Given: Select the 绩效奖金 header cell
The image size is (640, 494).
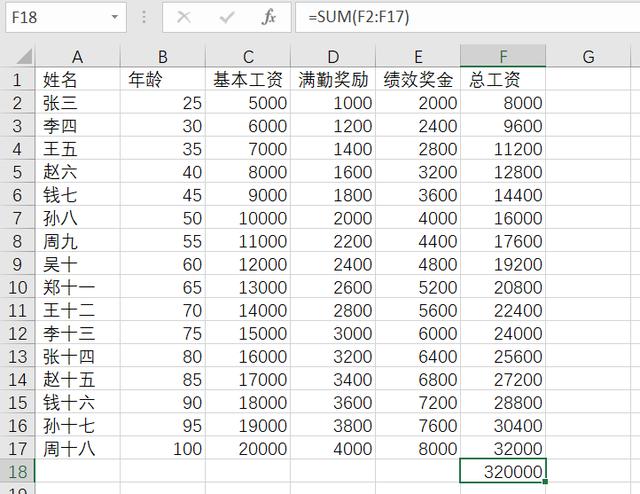Looking at the screenshot, I should coord(418,79).
